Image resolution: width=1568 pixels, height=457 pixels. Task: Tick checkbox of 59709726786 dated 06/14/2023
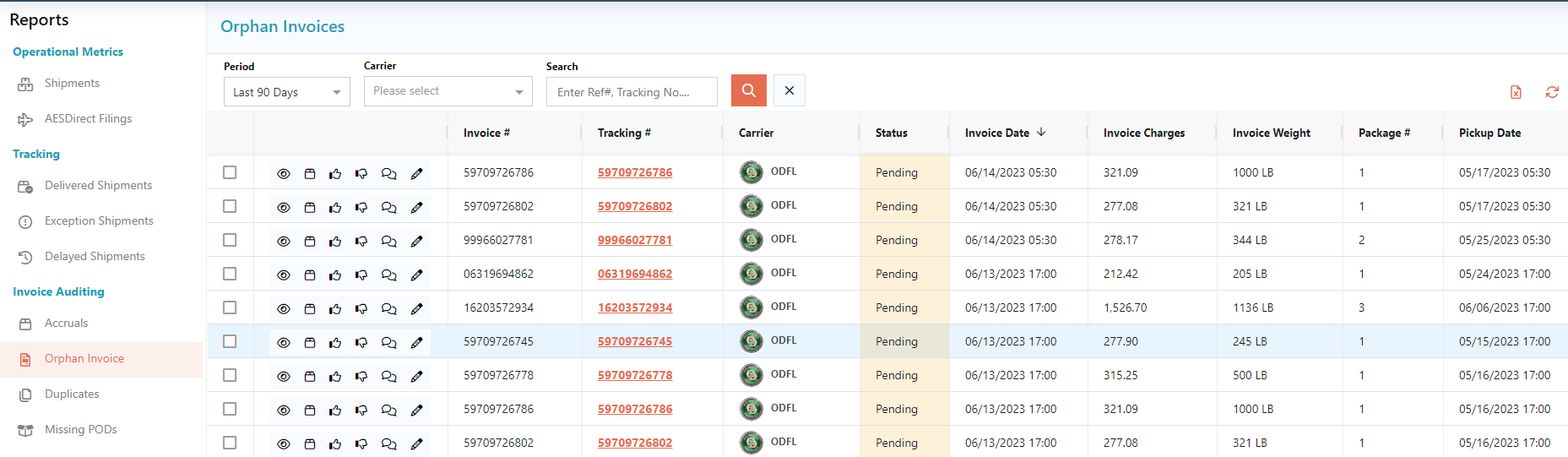230,172
